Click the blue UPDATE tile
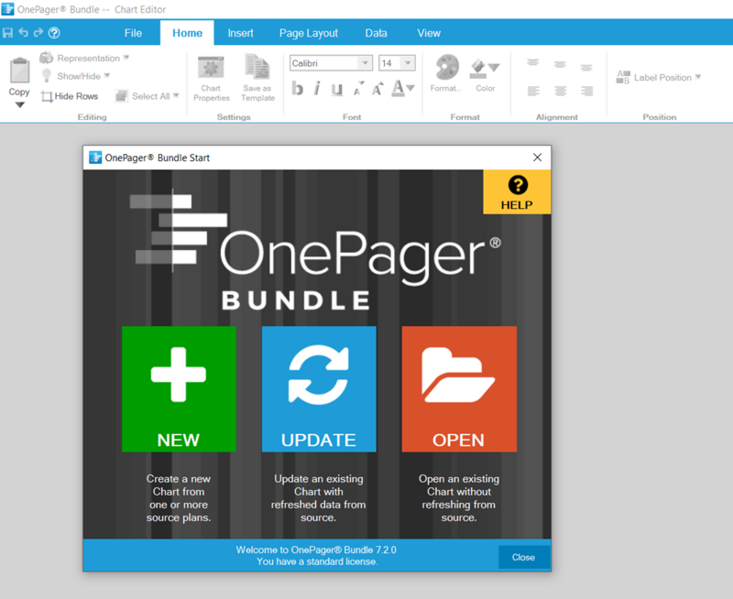Image resolution: width=733 pixels, height=599 pixels. [319, 389]
